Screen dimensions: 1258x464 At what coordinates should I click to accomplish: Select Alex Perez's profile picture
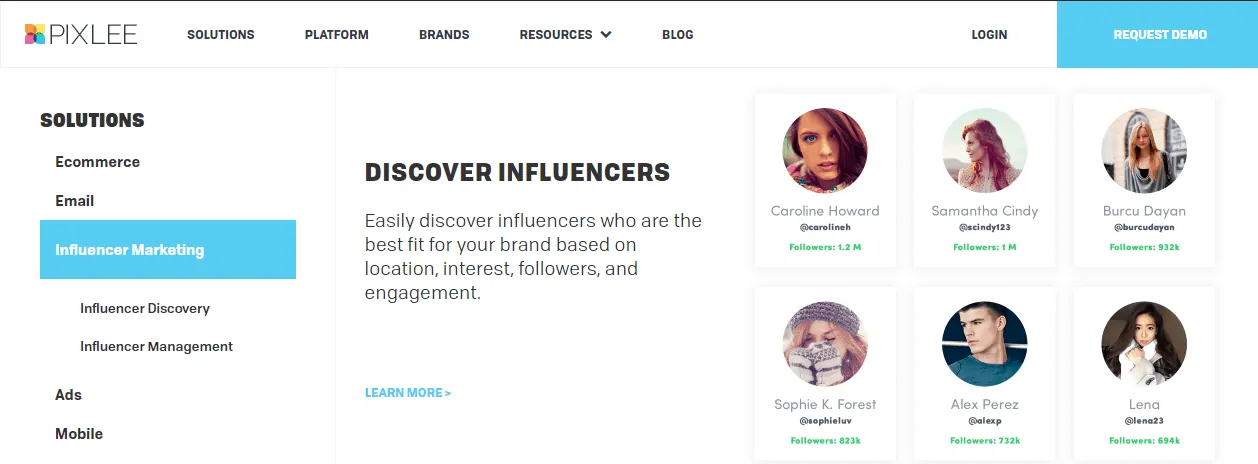985,344
